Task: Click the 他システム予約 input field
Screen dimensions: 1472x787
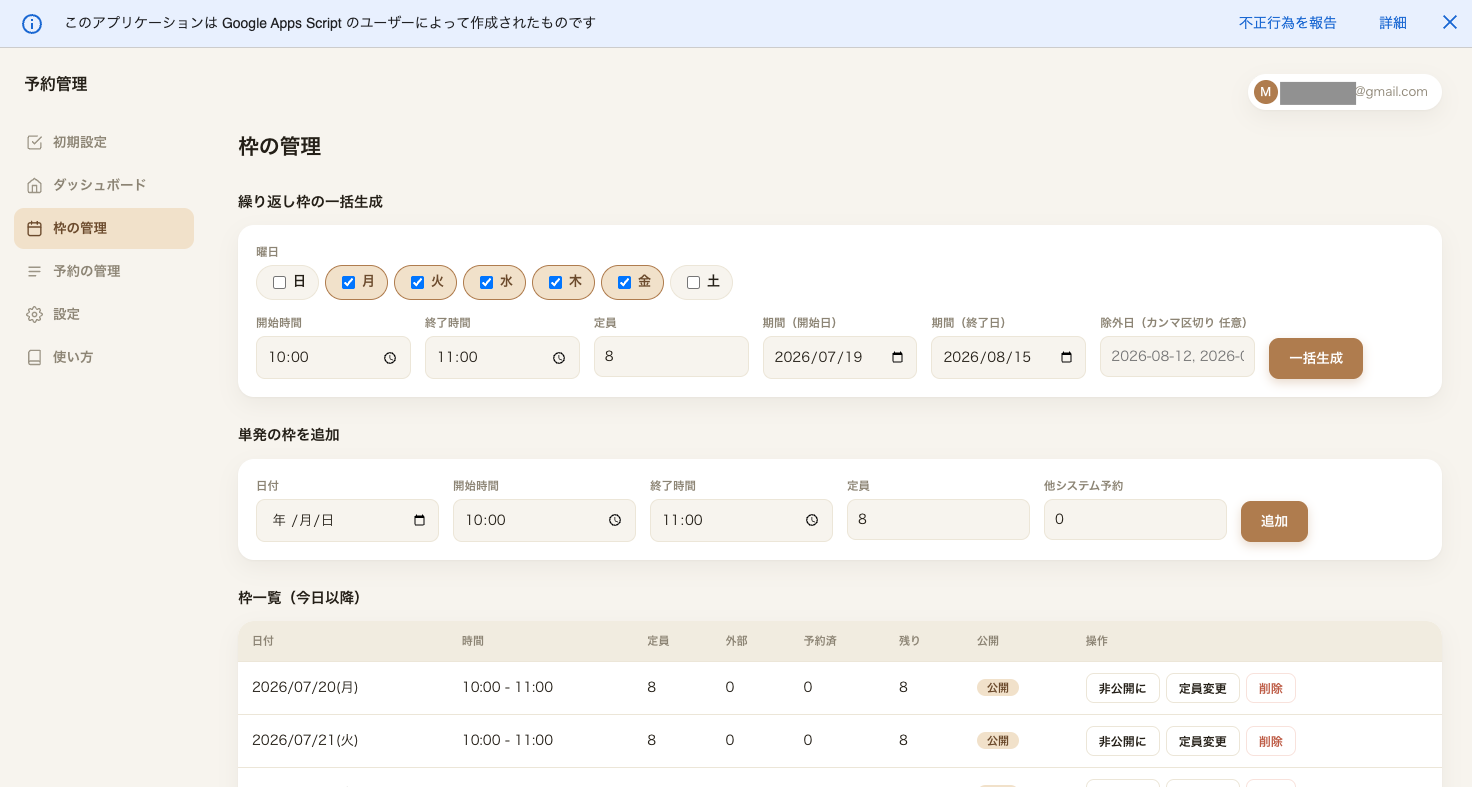Action: pos(1135,520)
